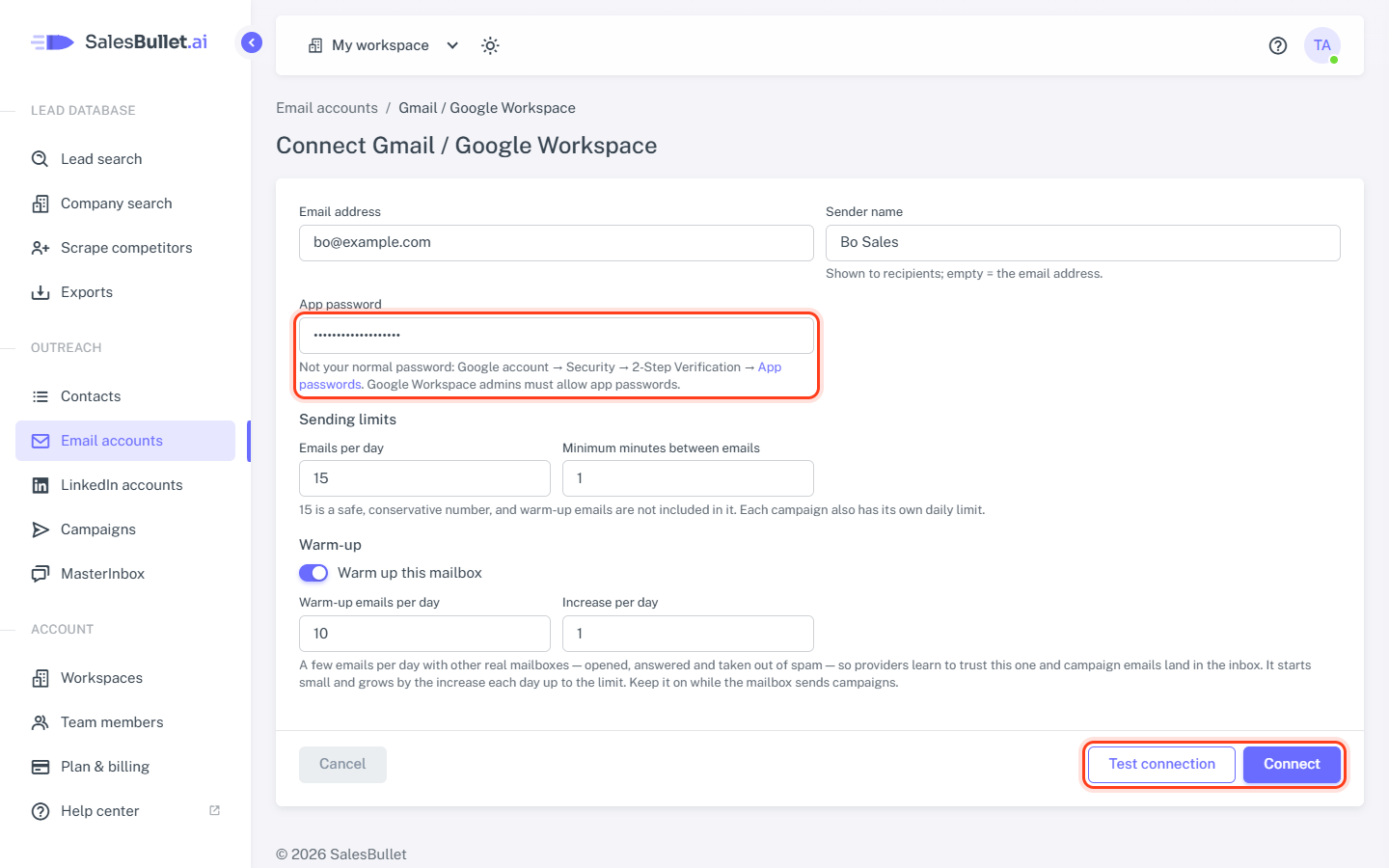Viewport: 1389px width, 868px height.
Task: Click the Warm up this mailbox label
Action: [x=410, y=573]
